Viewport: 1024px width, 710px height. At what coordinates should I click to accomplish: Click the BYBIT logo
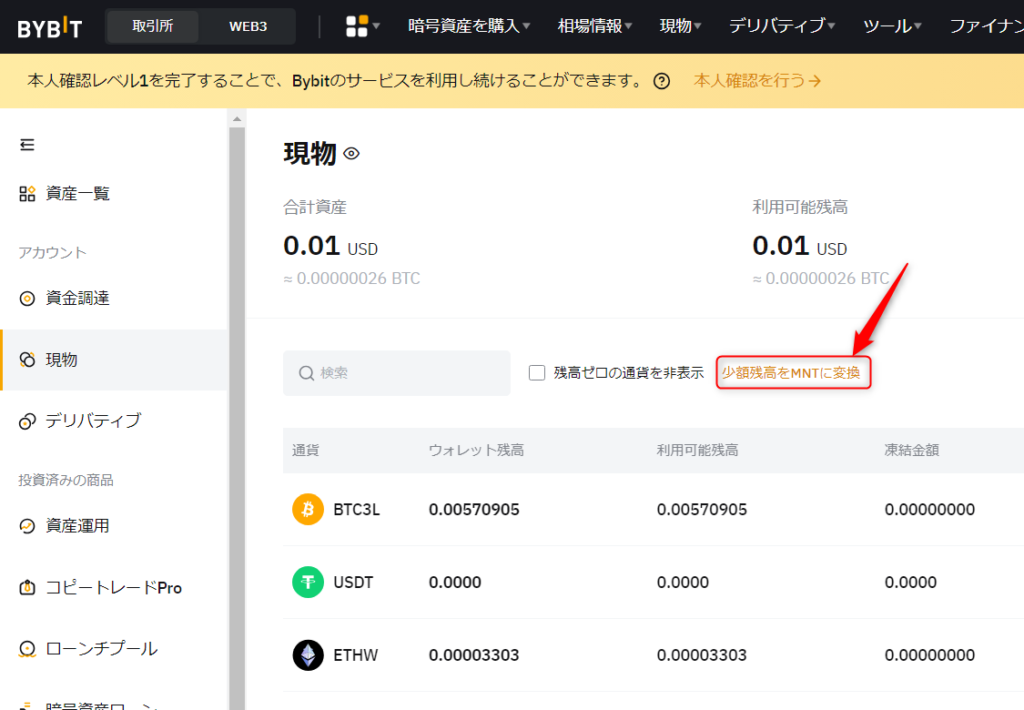[48, 26]
